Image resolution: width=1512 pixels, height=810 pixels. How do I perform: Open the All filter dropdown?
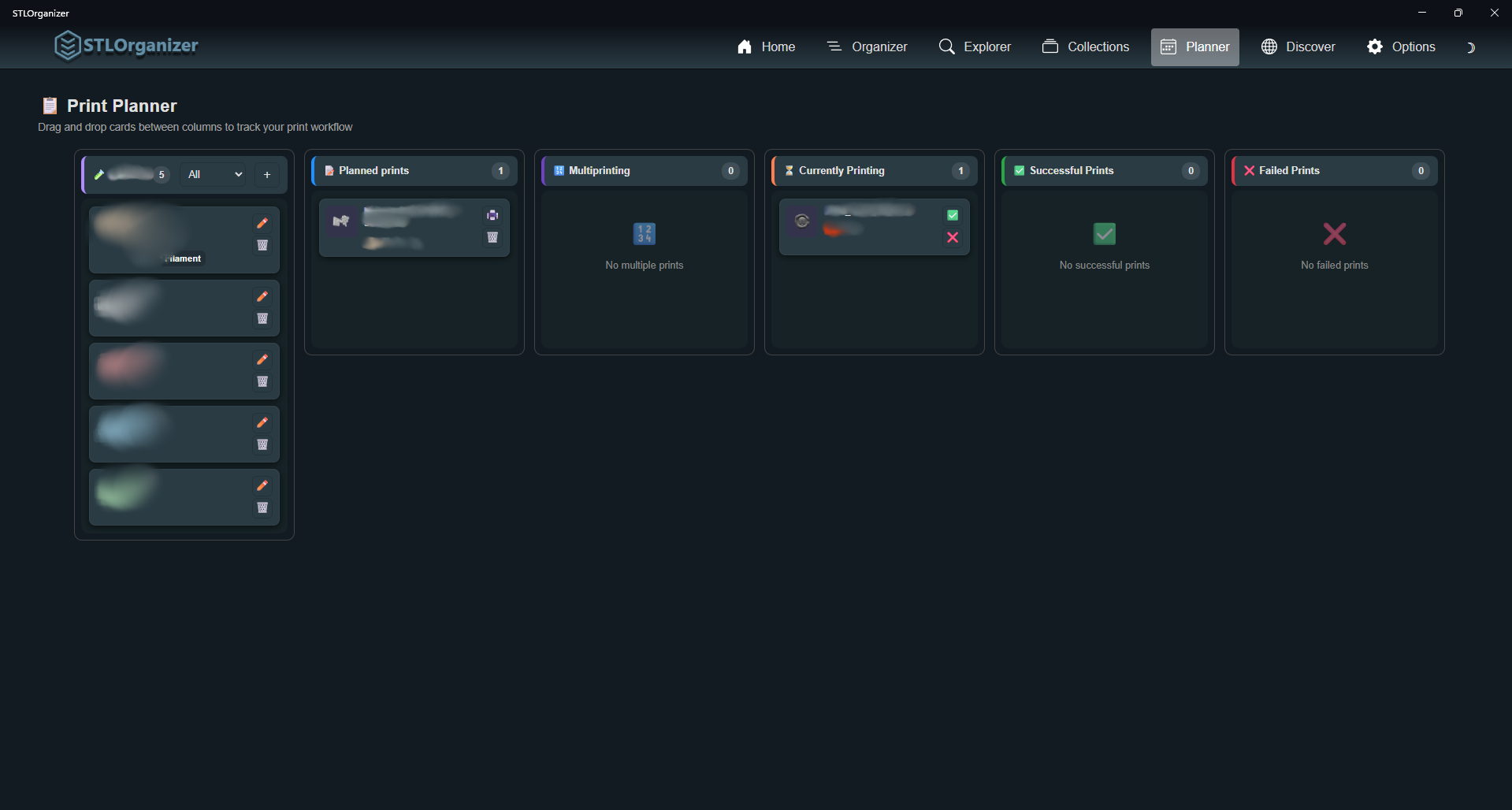pos(215,174)
